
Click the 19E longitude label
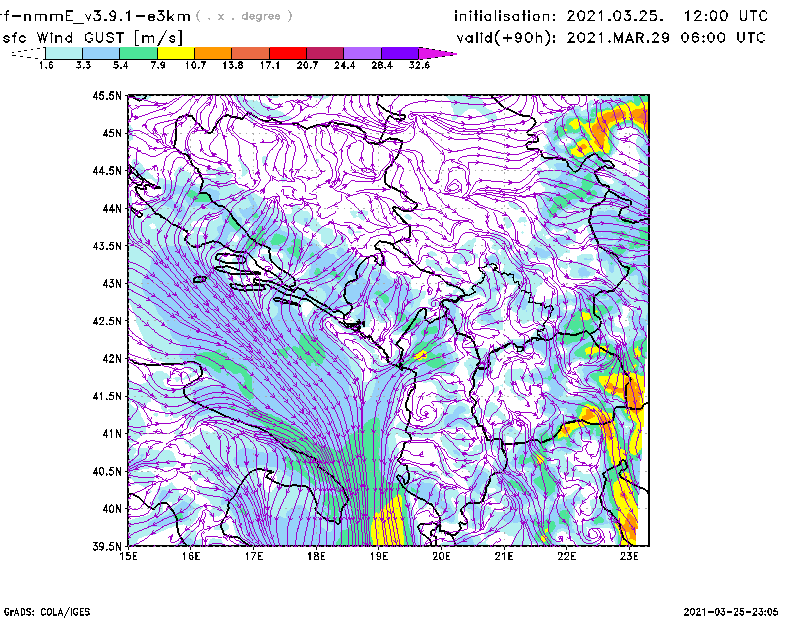379,556
